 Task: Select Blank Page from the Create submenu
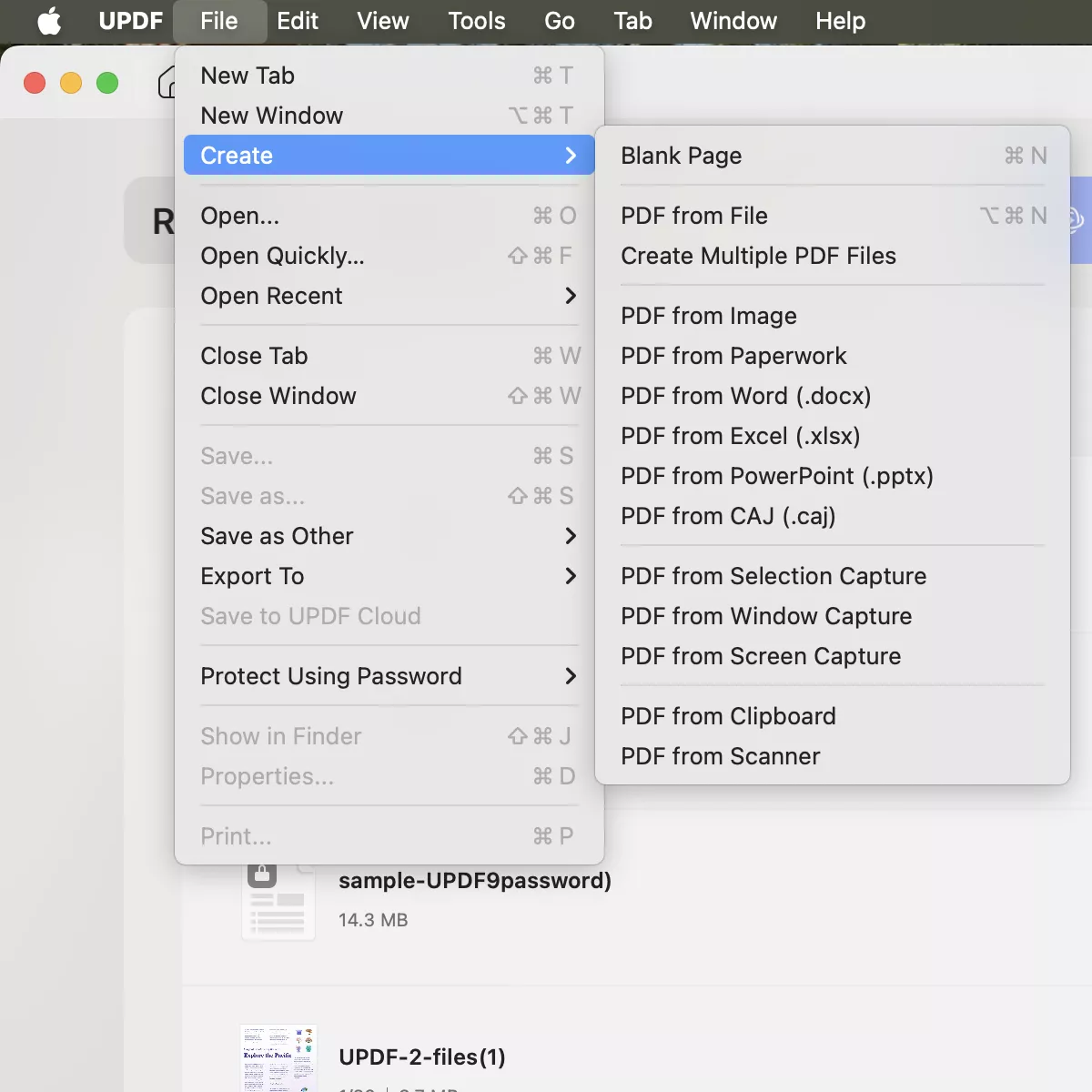[681, 156]
